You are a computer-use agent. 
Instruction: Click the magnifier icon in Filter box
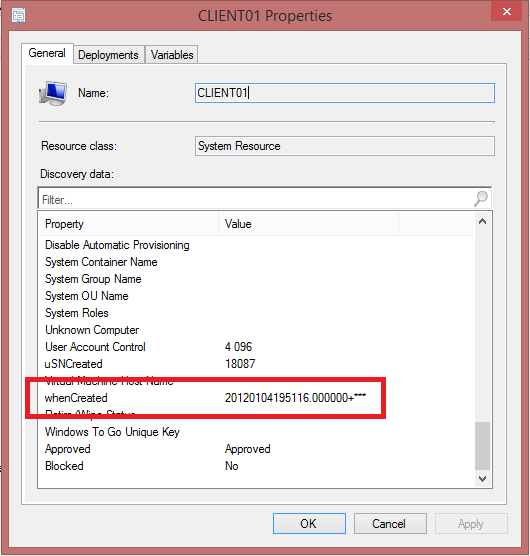[481, 198]
